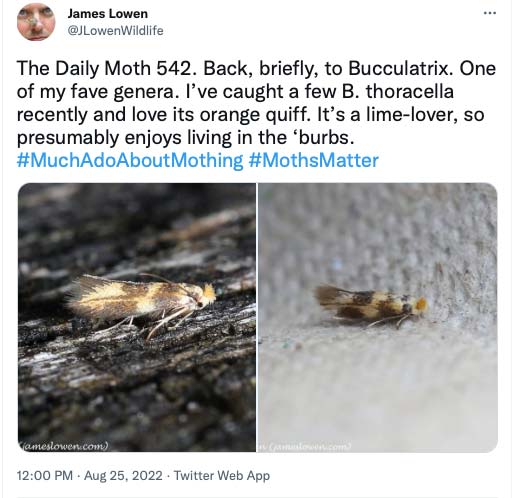This screenshot has height=498, width=513.
Task: Click the moth wing fringe in left photo
Action: [79, 297]
